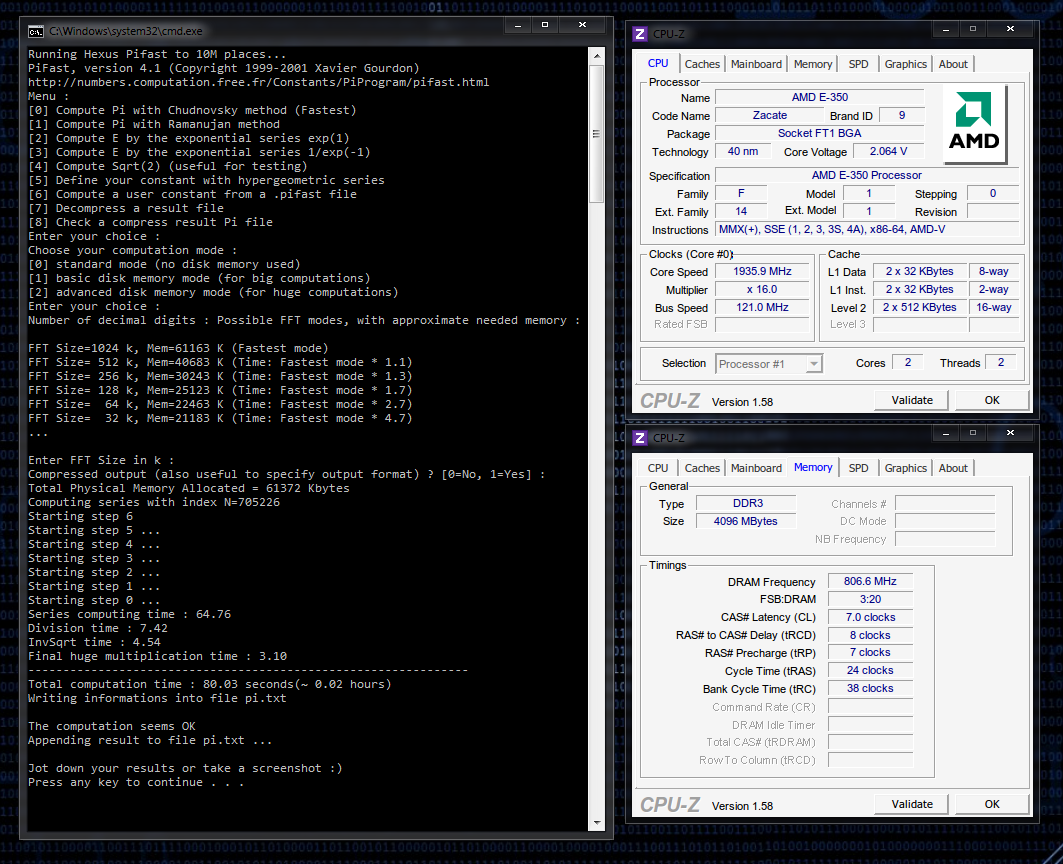The width and height of the screenshot is (1063, 864).
Task: Click the Total computation time line in cmd
Action: [x=209, y=684]
